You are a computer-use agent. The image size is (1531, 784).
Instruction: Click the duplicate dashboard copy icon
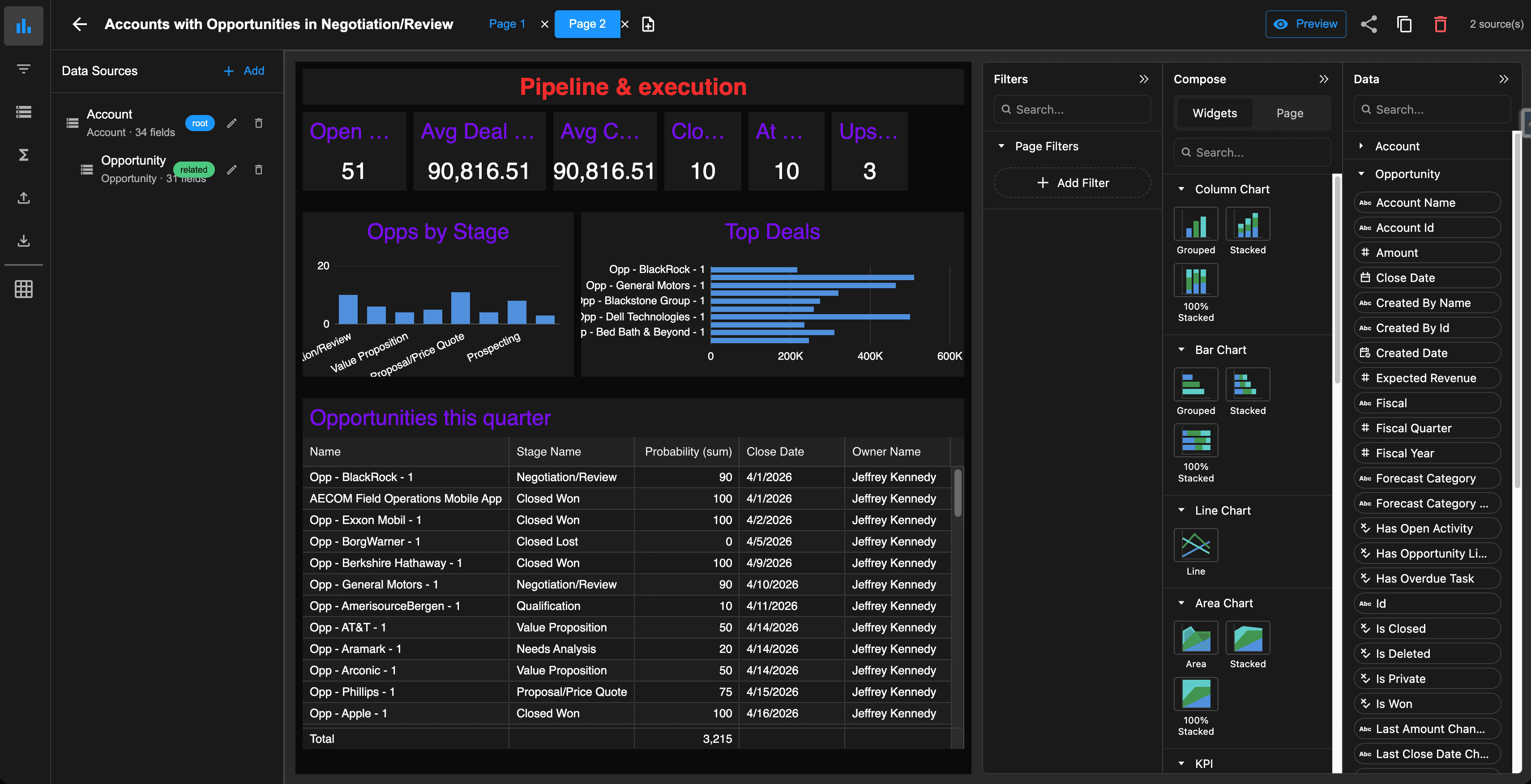click(1404, 24)
